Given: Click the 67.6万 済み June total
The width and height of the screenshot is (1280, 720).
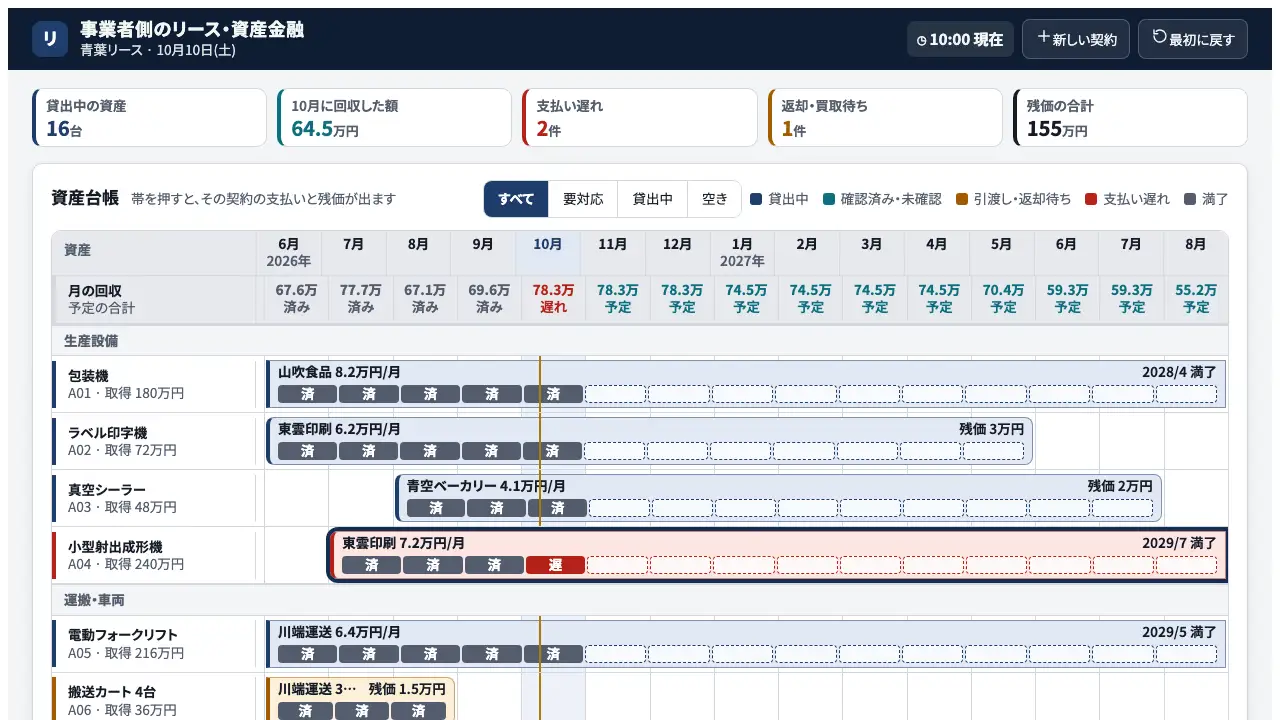Looking at the screenshot, I should pyautogui.click(x=296, y=298).
